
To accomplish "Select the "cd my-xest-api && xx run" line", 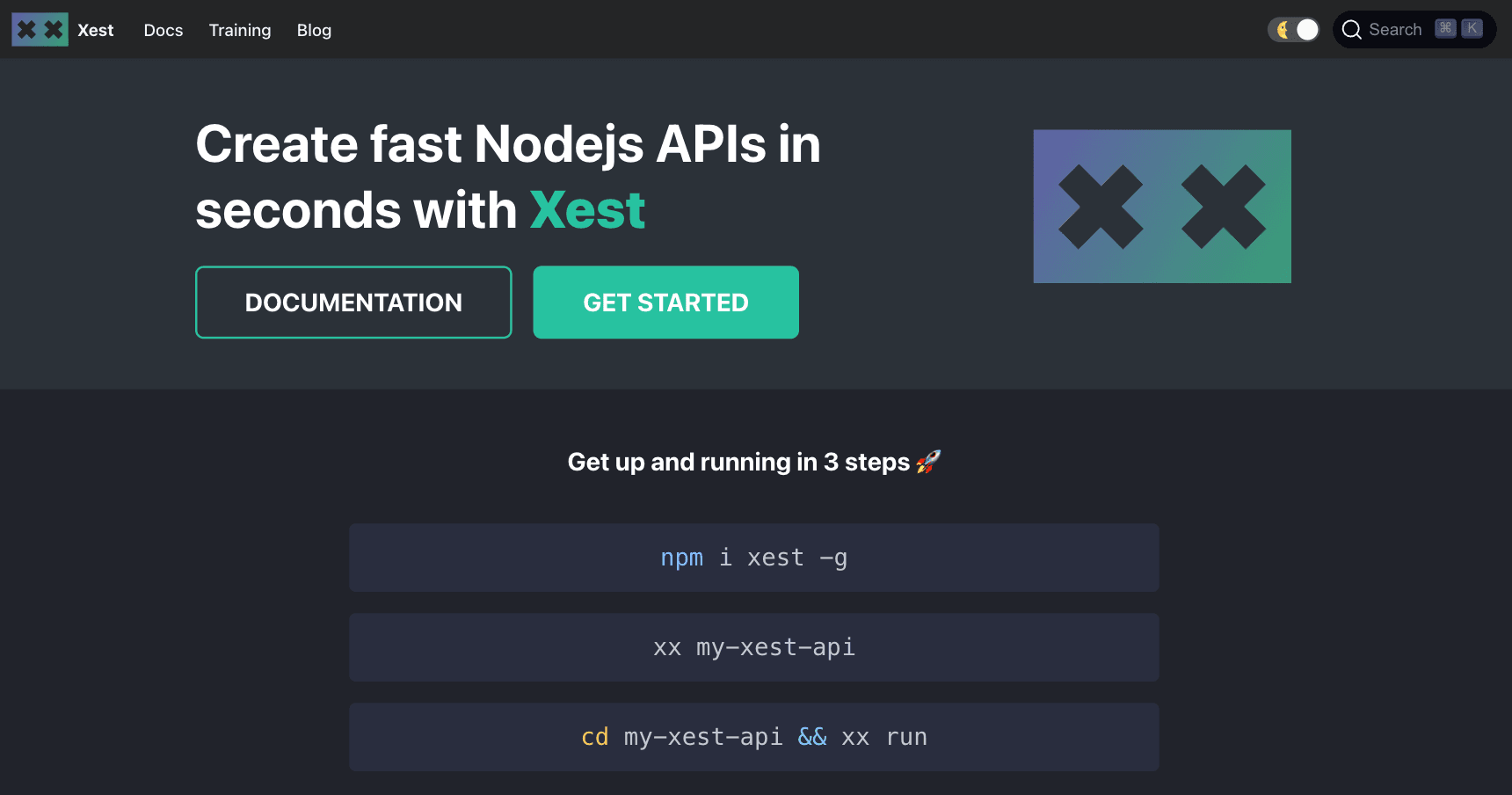I will pyautogui.click(x=754, y=737).
